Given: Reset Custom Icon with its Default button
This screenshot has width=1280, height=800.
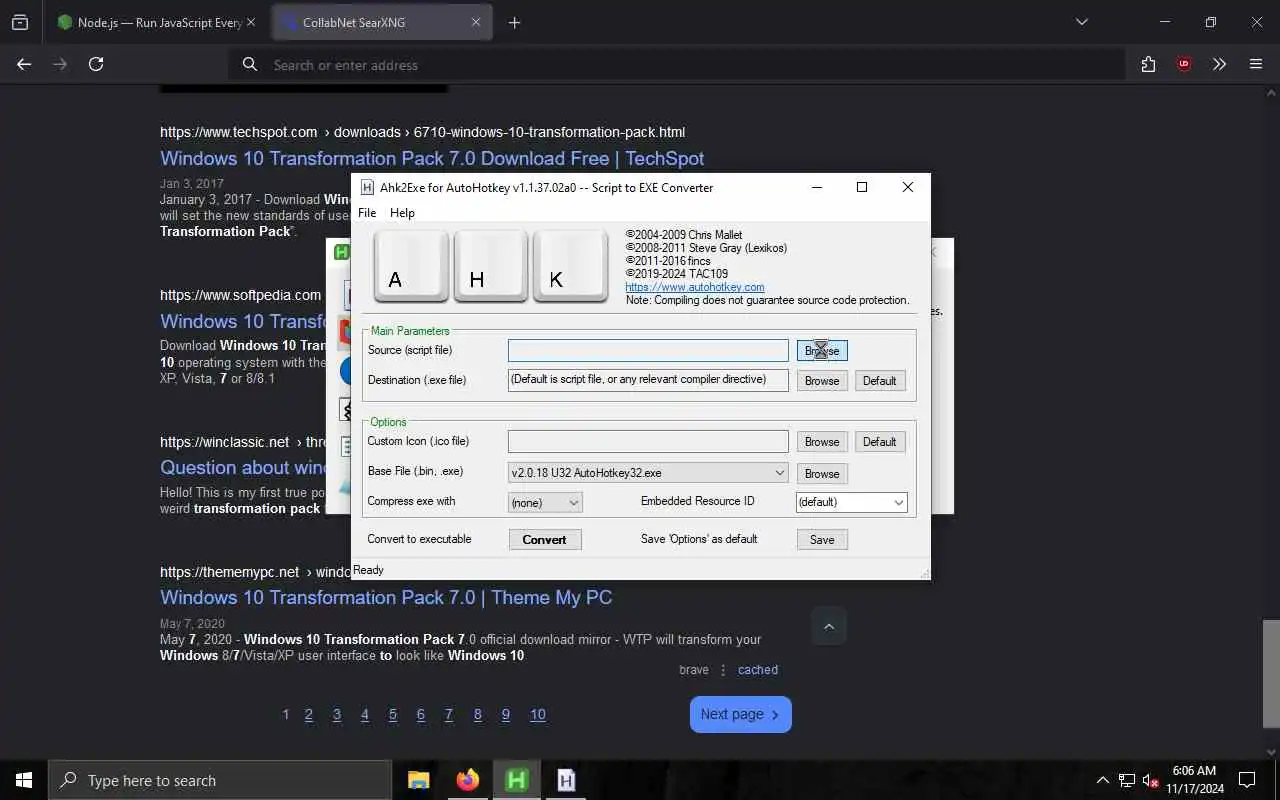Looking at the screenshot, I should pyautogui.click(x=880, y=442).
